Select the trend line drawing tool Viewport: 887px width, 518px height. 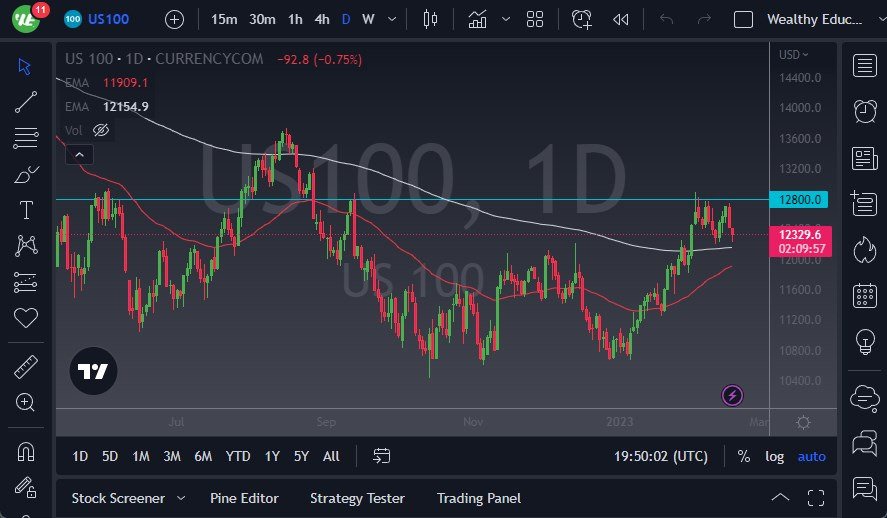26,100
